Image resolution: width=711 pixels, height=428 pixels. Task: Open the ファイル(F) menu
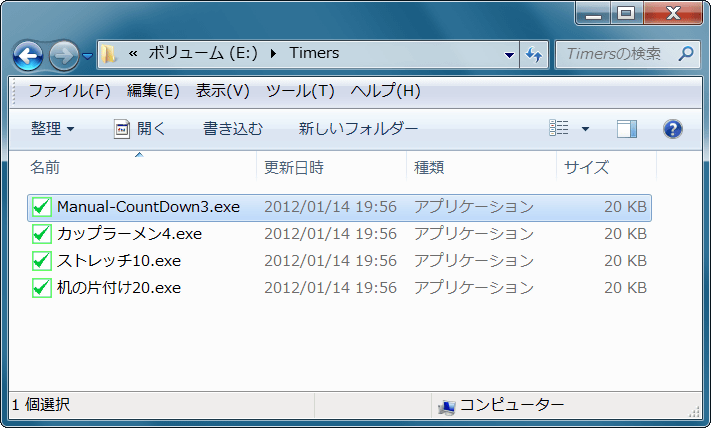point(69,91)
